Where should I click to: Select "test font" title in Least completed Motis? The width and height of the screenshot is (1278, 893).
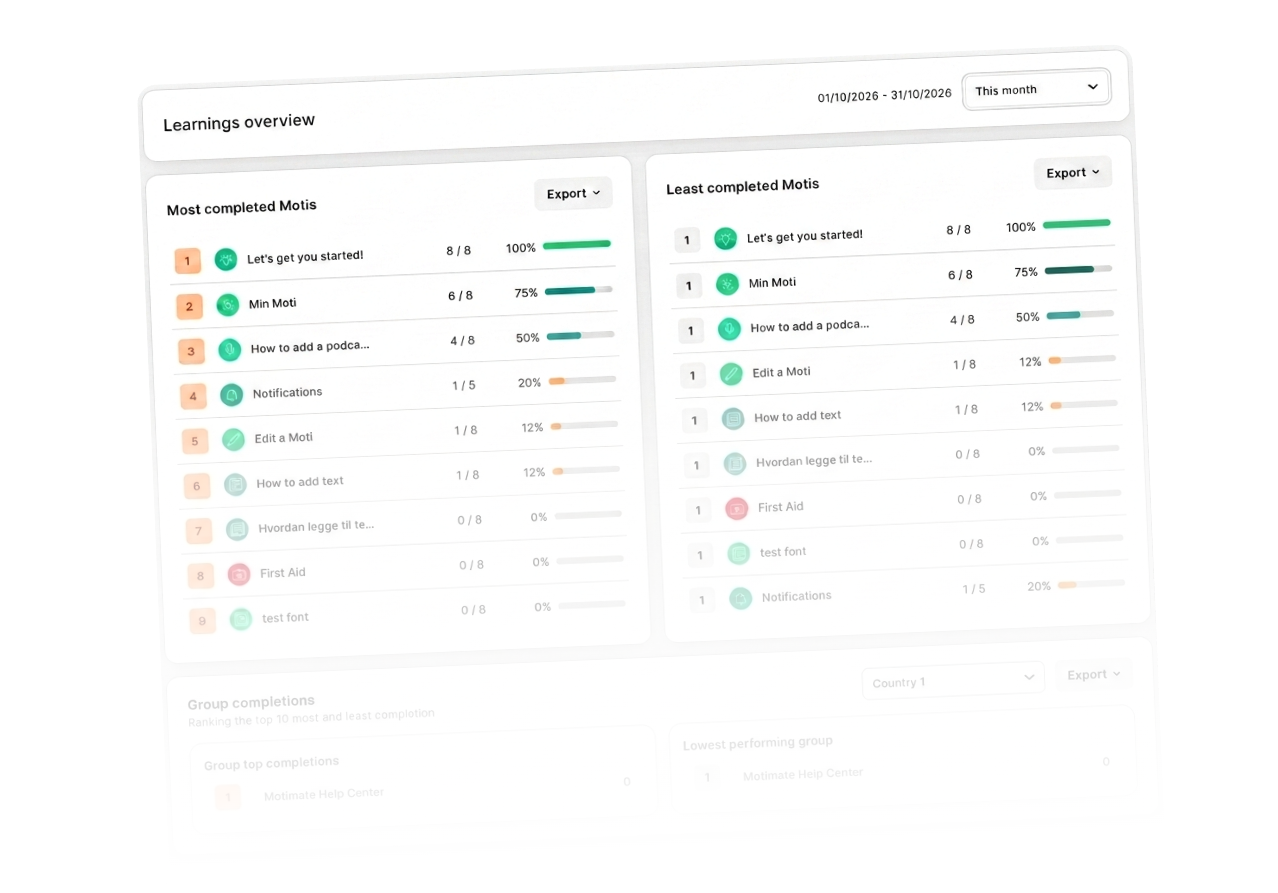pos(783,552)
